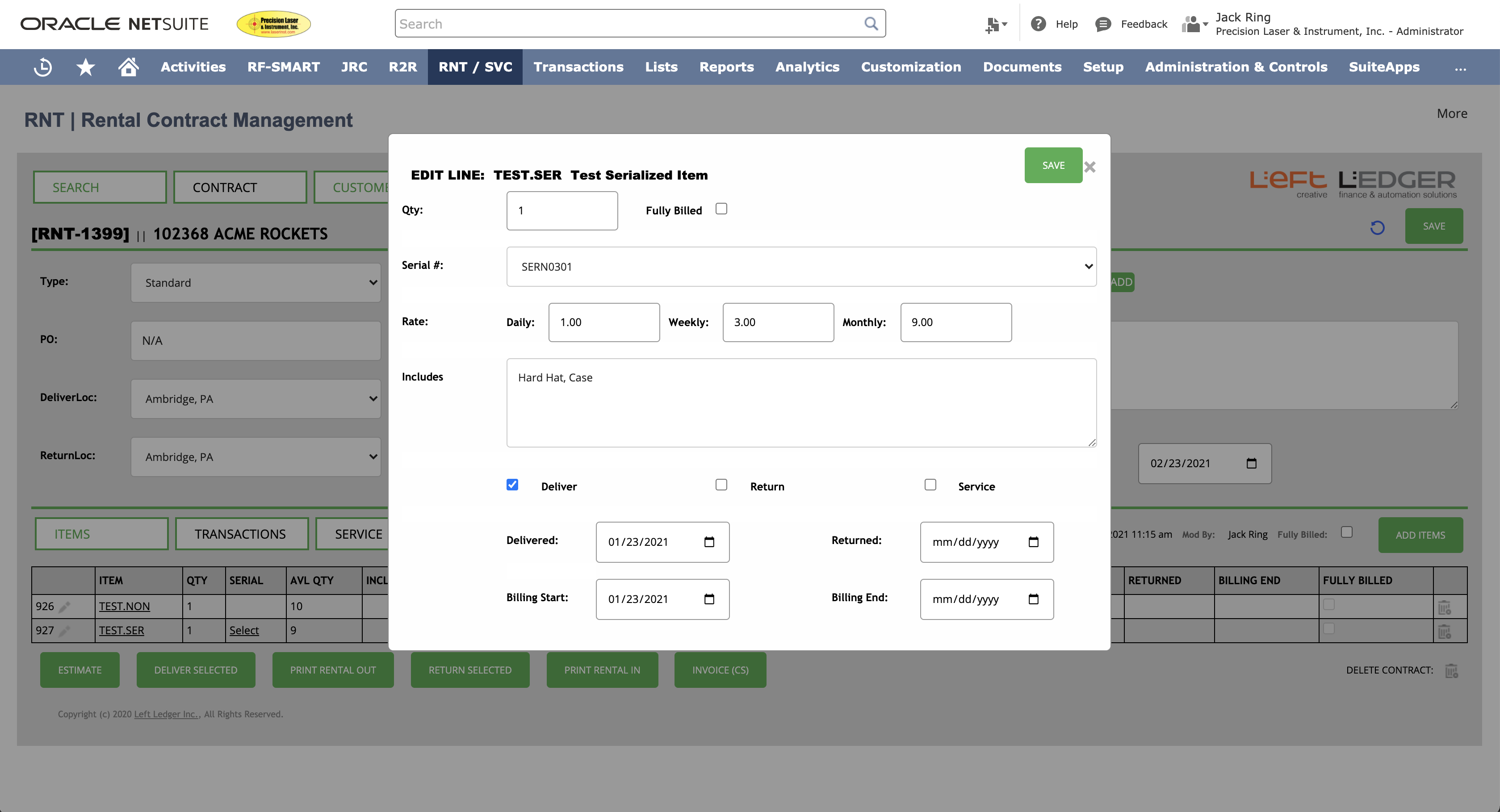Viewport: 1500px width, 812px height.
Task: Click the Left Ledger Inc. link
Action: click(166, 714)
